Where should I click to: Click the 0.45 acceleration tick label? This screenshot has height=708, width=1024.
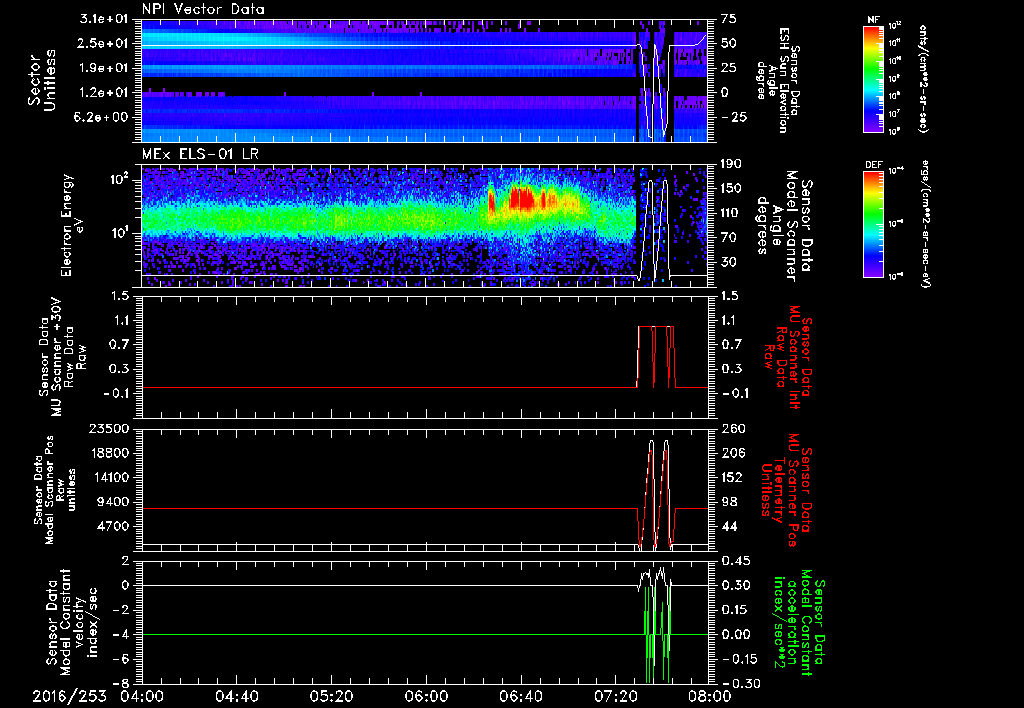point(737,561)
